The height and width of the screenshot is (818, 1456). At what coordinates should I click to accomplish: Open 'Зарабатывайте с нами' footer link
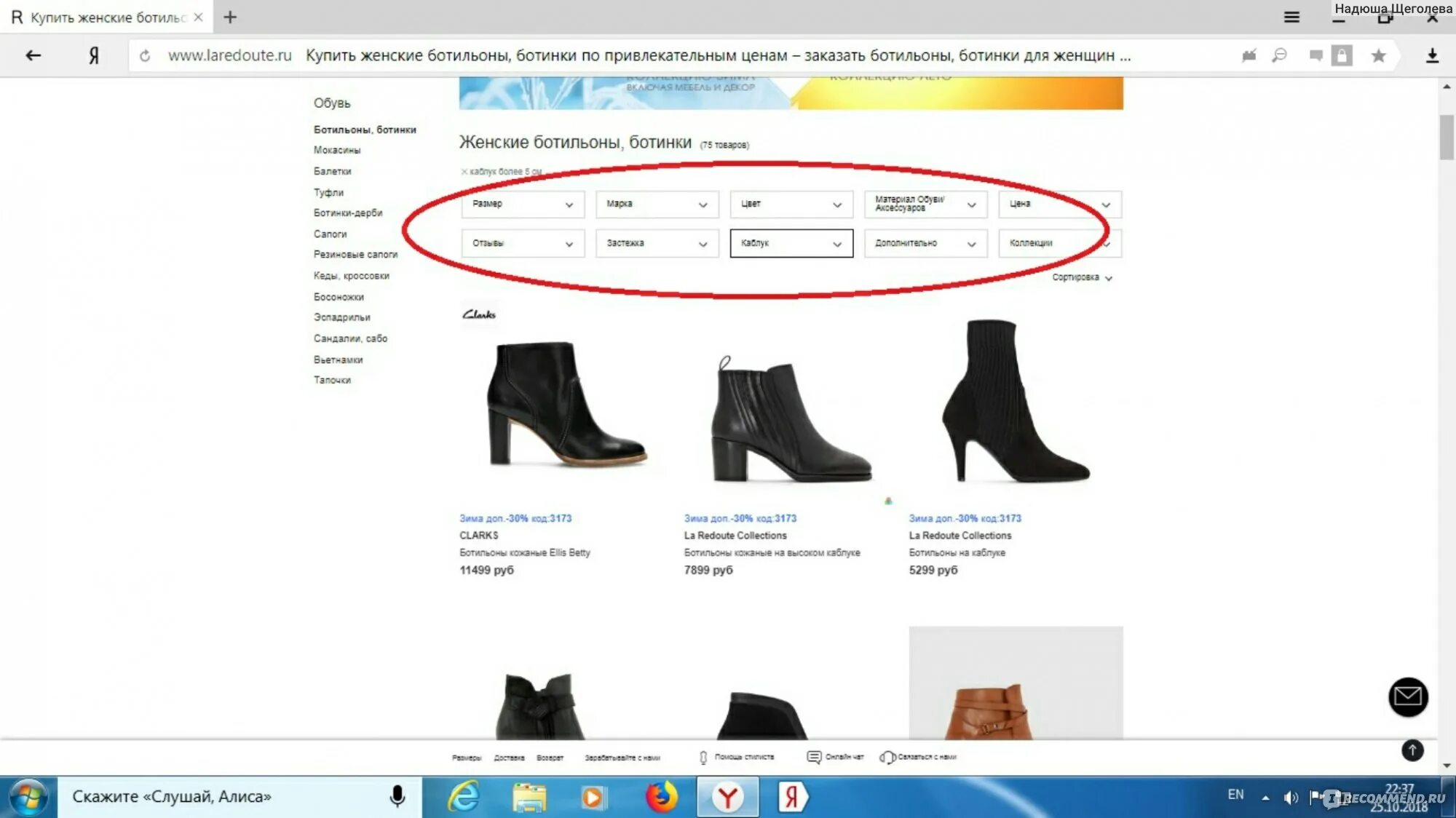pyautogui.click(x=622, y=758)
